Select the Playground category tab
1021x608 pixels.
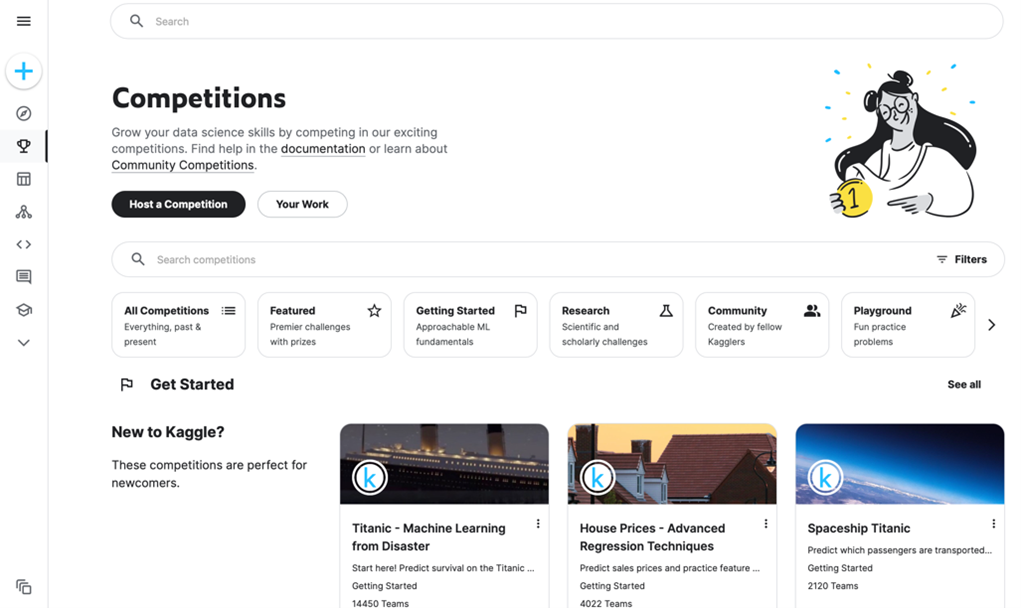907,325
